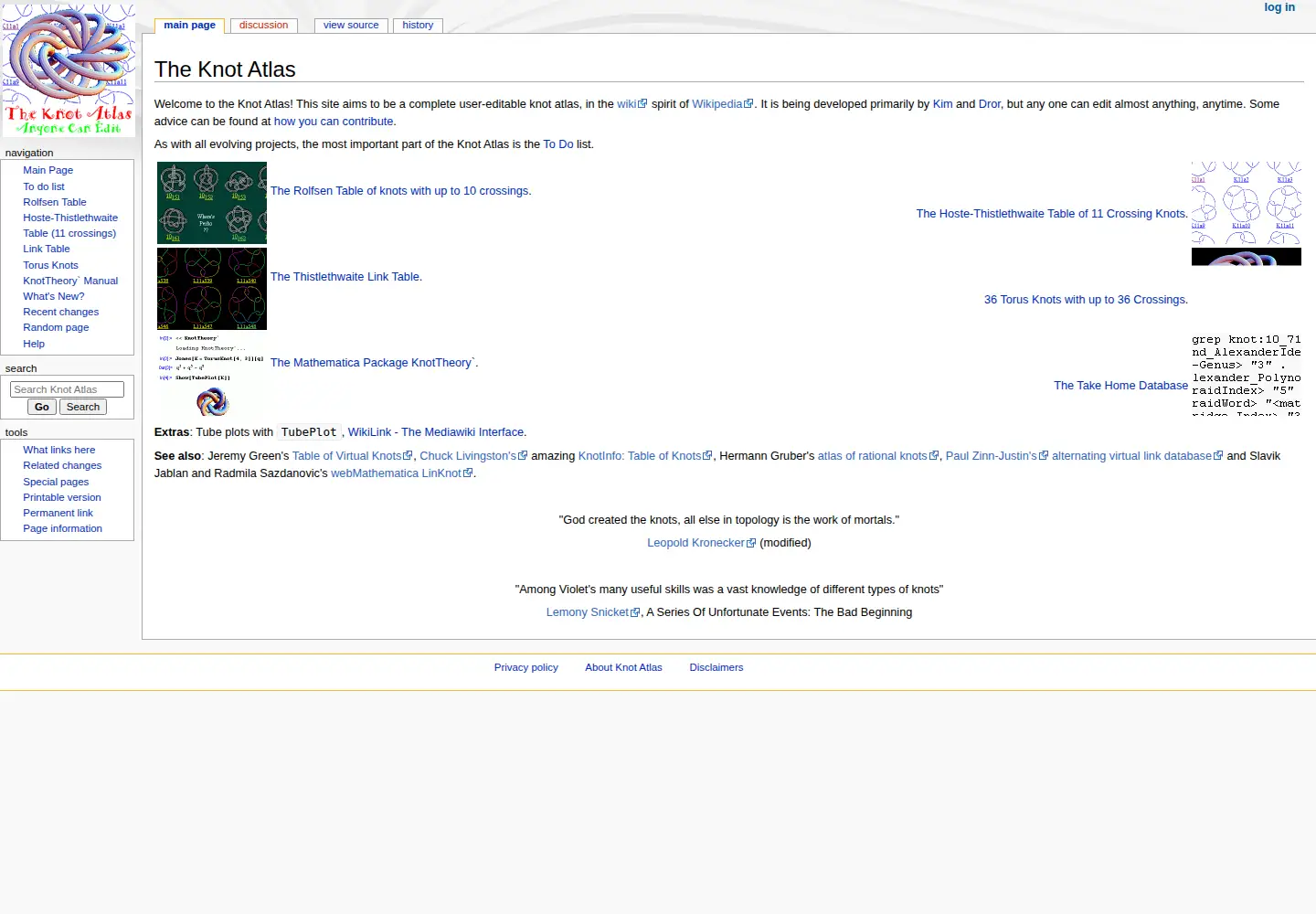Open the Torus Knots thumbnail image
1316x914 pixels.
(1247, 257)
